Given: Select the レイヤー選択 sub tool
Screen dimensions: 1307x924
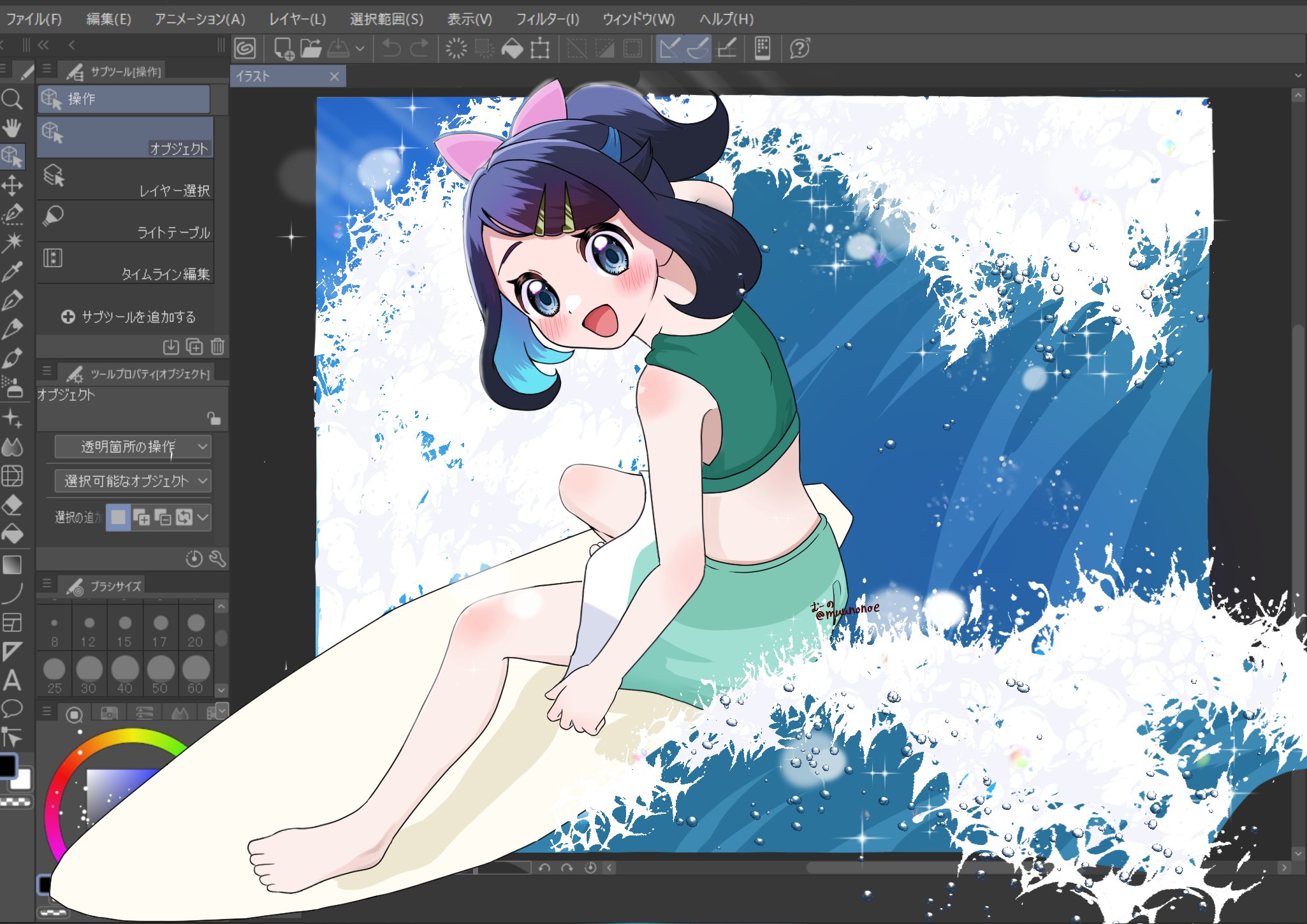Looking at the screenshot, I should coord(125,182).
